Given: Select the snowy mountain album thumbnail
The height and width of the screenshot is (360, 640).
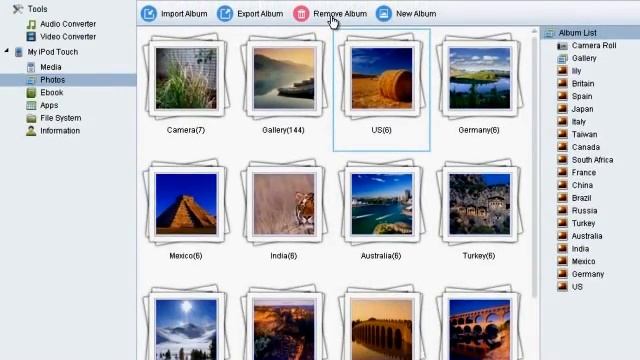Looking at the screenshot, I should coord(186,323).
